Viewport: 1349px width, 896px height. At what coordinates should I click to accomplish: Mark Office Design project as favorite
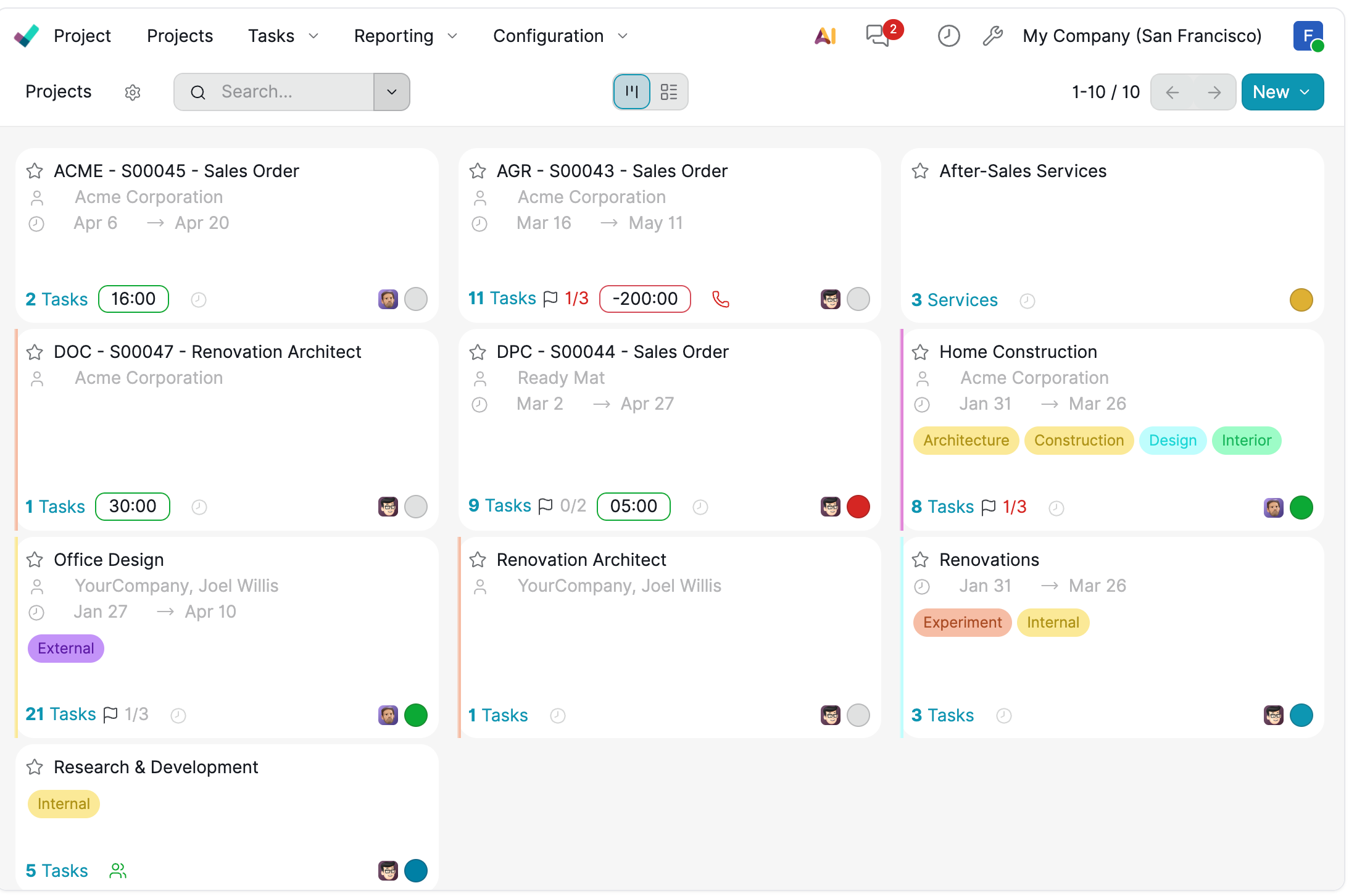coord(35,560)
